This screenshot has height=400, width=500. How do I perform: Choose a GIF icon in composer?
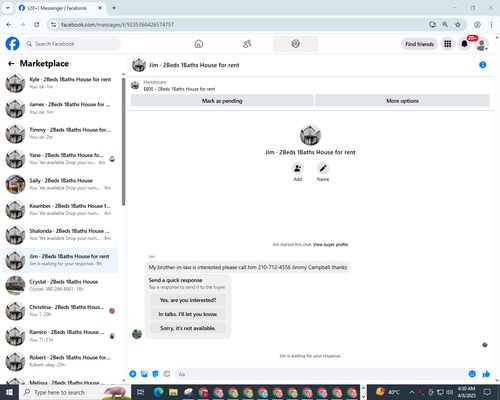click(167, 374)
